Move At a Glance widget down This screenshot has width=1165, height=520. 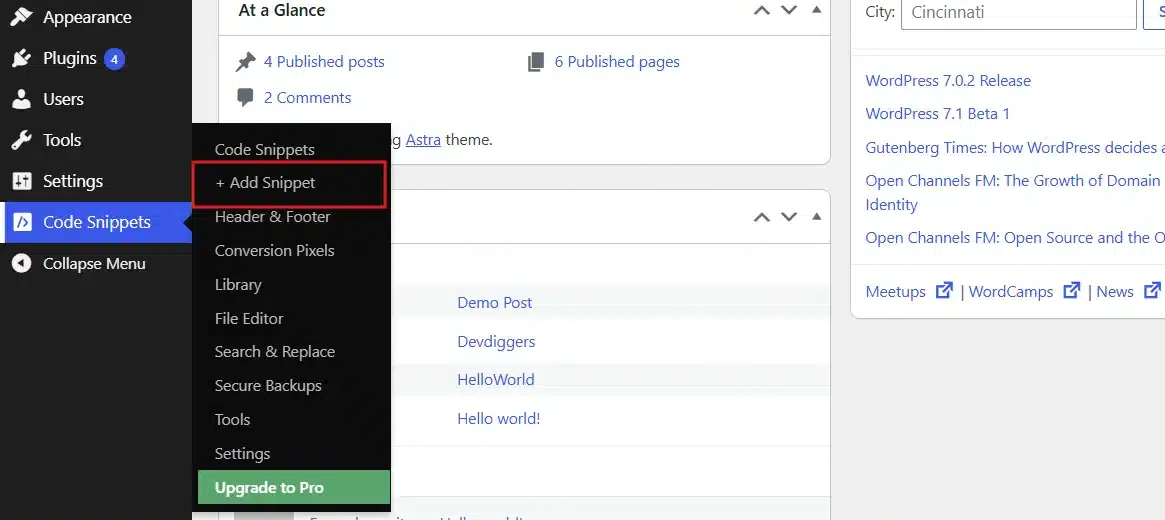click(x=788, y=10)
